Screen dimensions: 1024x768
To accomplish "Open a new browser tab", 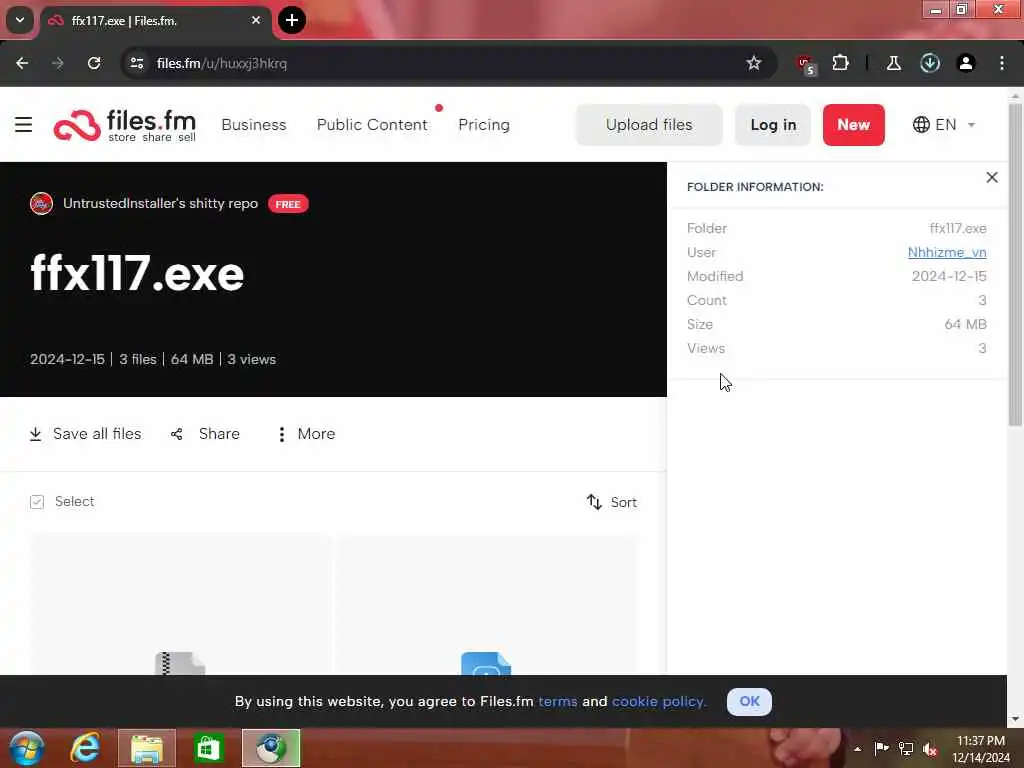I will (291, 20).
